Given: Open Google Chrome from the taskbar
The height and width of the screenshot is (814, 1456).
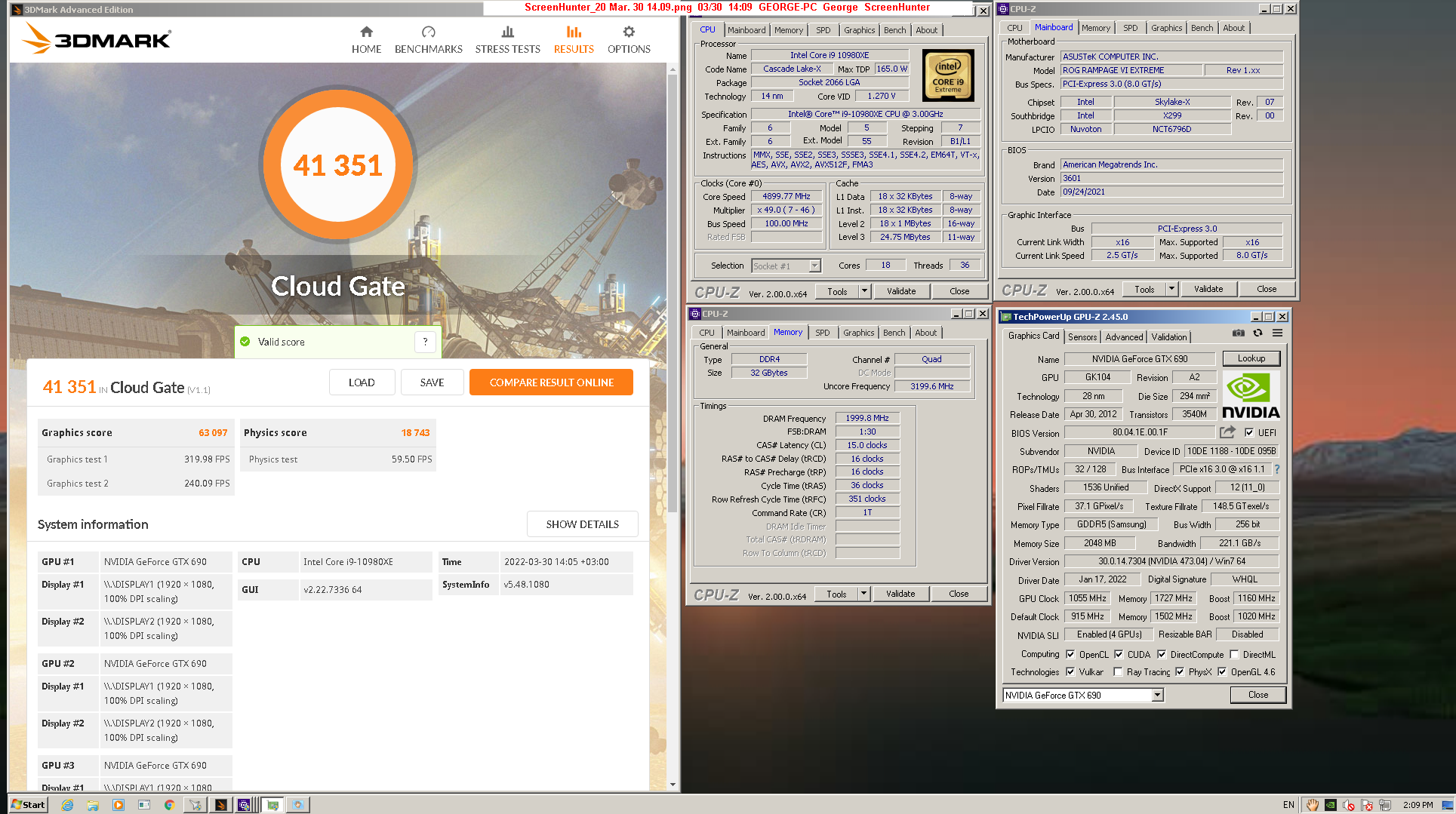Looking at the screenshot, I should [169, 805].
